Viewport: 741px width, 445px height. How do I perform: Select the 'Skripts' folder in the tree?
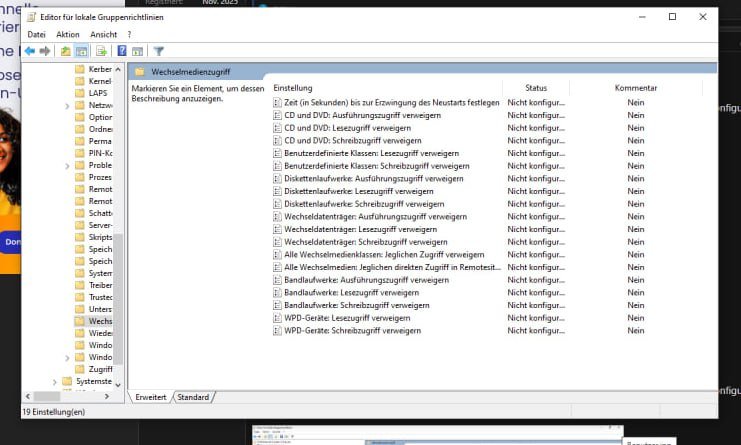click(100, 237)
